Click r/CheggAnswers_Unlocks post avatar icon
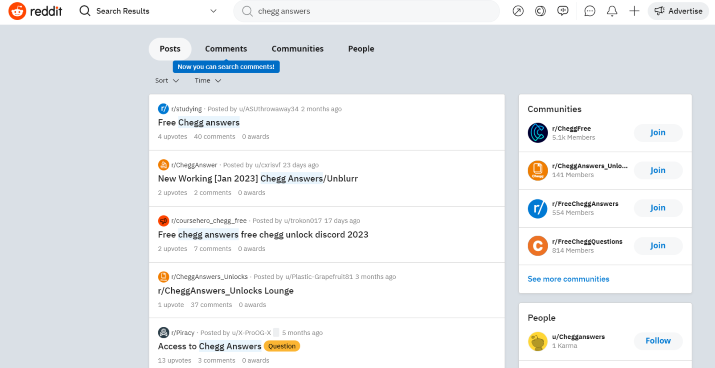 click(x=163, y=277)
